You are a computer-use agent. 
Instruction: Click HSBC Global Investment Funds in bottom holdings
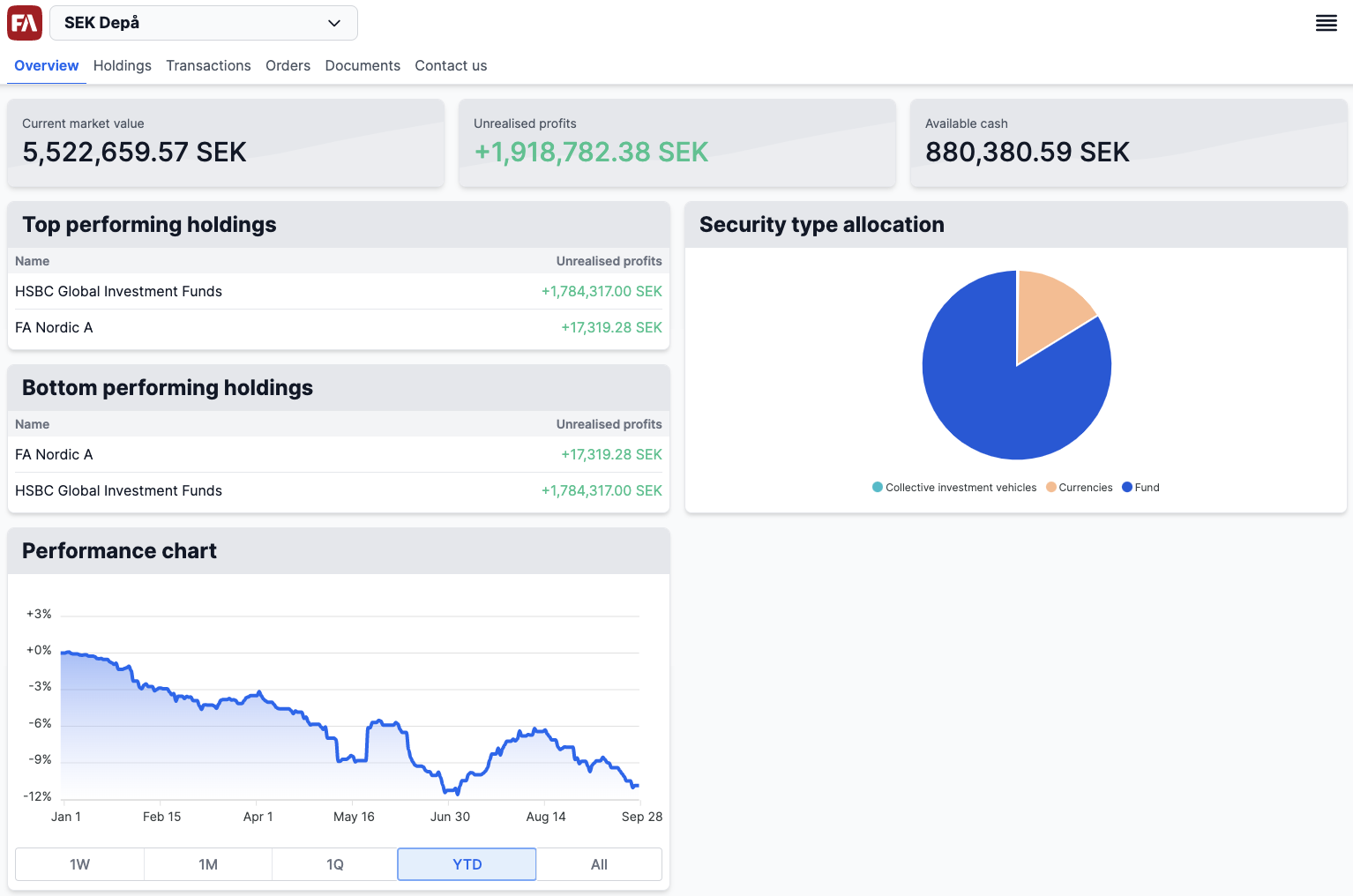pyautogui.click(x=118, y=491)
